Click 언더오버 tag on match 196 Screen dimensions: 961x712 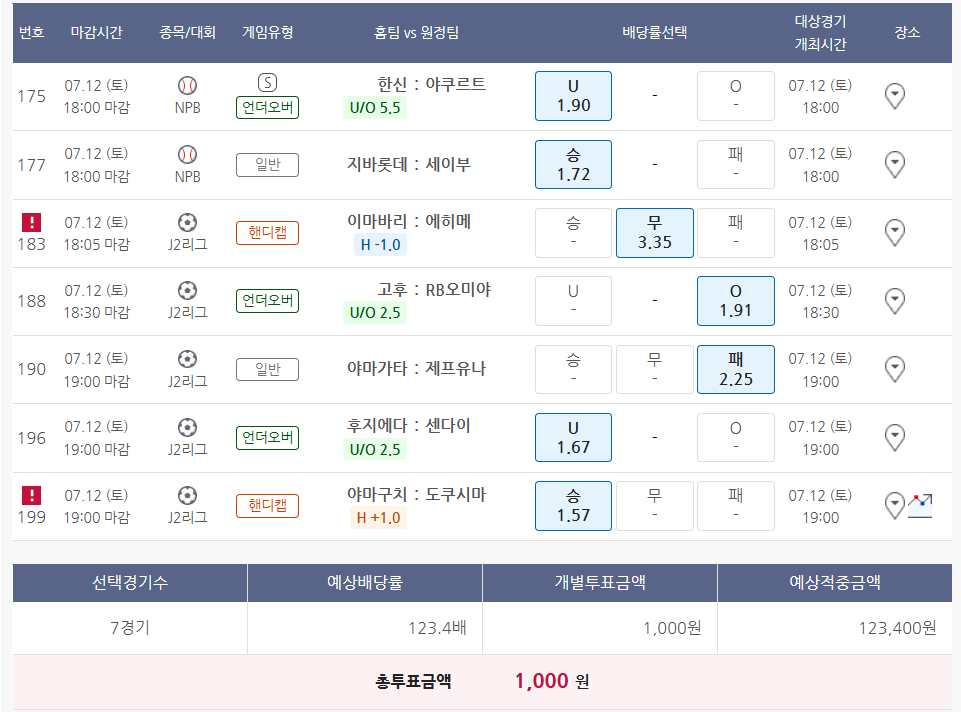[x=267, y=437]
